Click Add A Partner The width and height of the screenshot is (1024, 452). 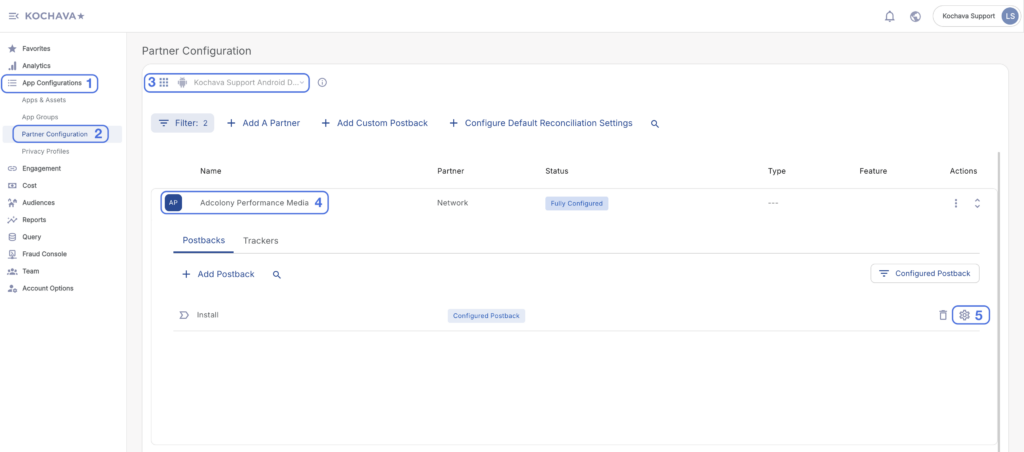[x=263, y=123]
